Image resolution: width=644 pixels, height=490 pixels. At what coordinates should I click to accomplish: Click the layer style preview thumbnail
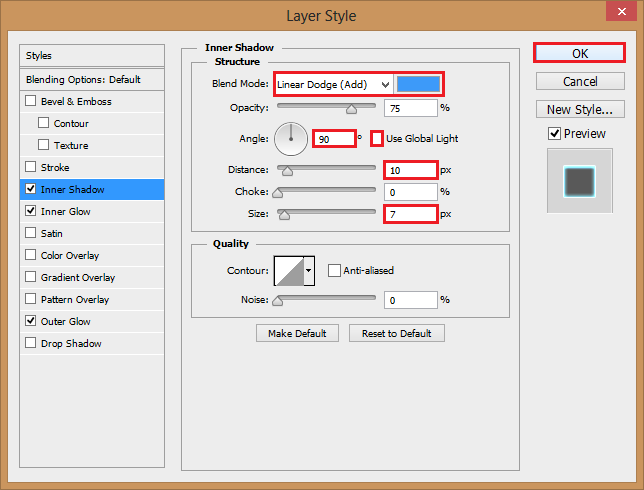pos(580,182)
